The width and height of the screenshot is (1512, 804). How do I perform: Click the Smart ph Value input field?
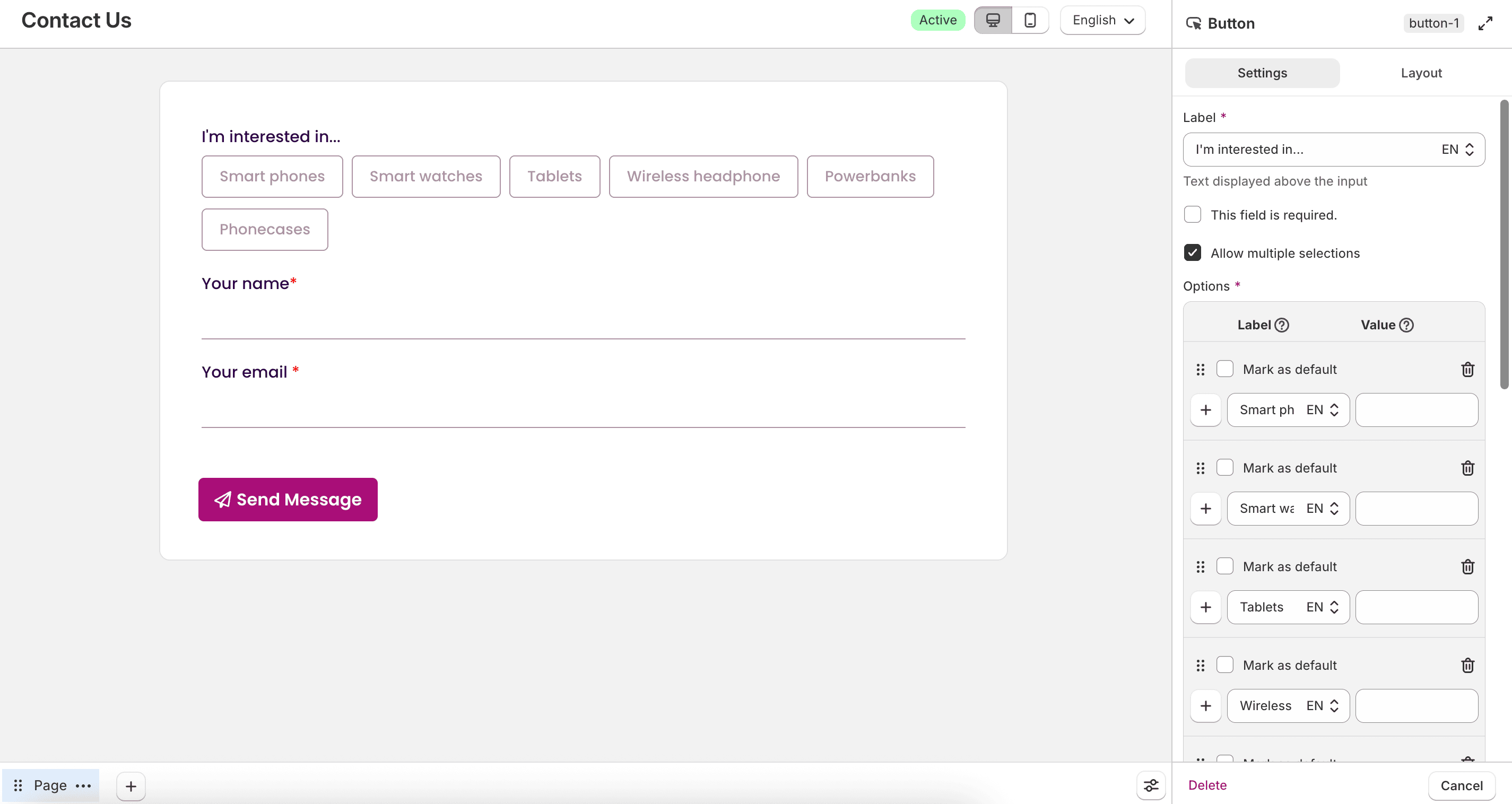tap(1417, 409)
